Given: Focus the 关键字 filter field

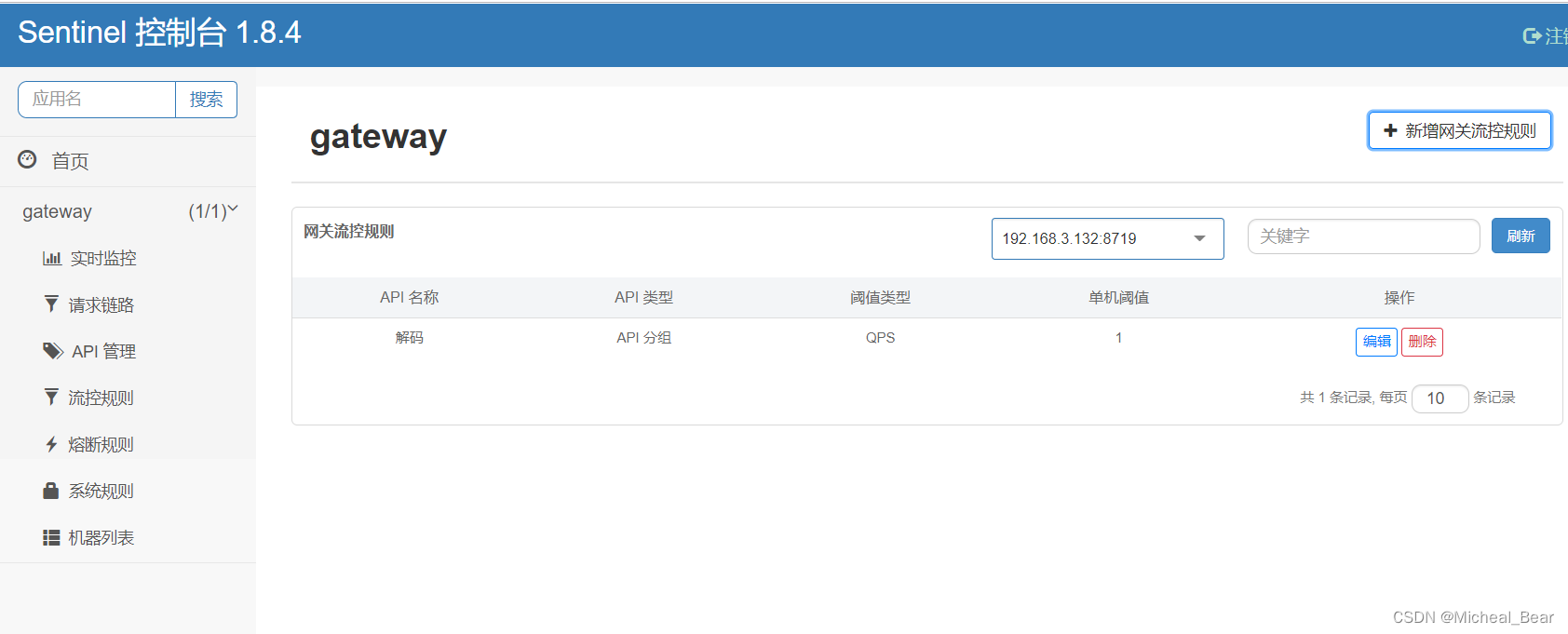Looking at the screenshot, I should pos(1363,236).
